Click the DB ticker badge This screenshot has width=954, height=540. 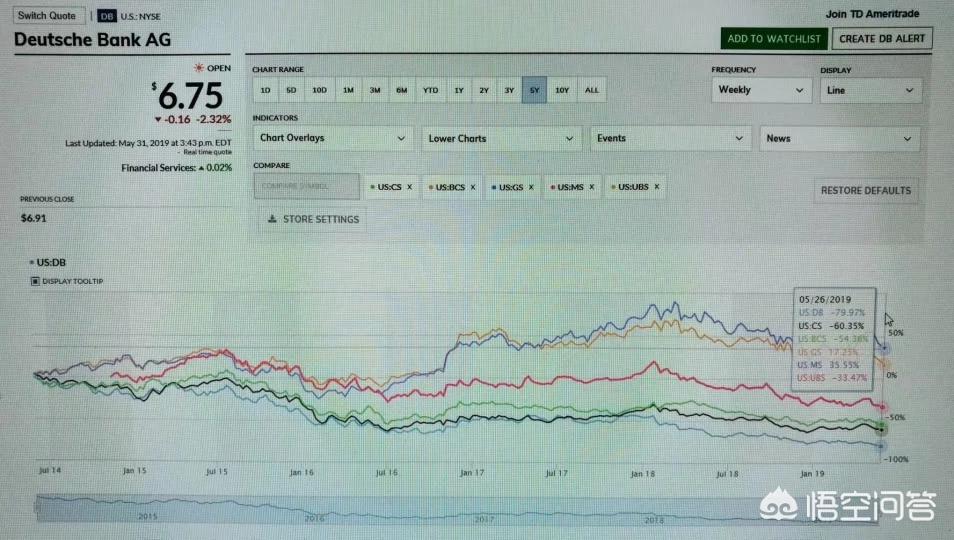[107, 16]
